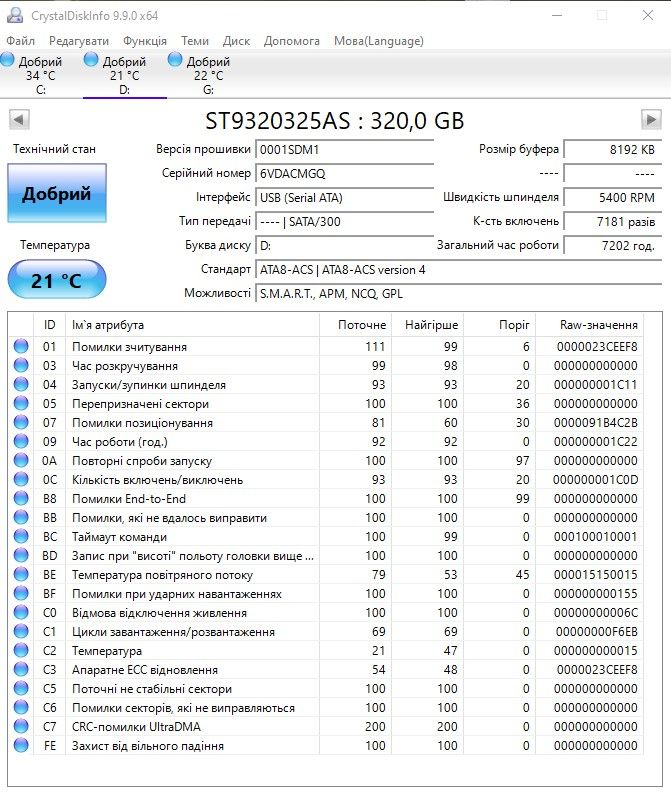Image resolution: width=671 pixels, height=794 pixels.
Task: Click status circle for attribute 0A
Action: (21, 460)
